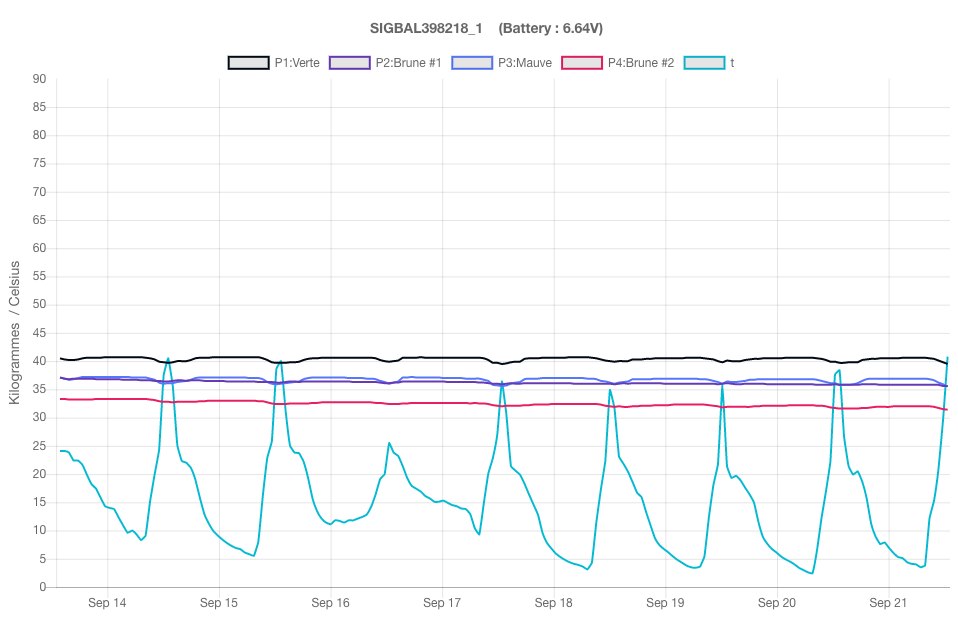Click the first temperature peak after Sep 14
Viewport: 958px width, 617px height.
(x=168, y=358)
